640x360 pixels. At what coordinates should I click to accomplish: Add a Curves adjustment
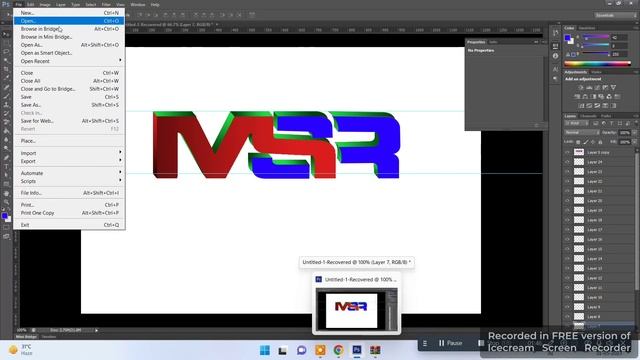coord(597,87)
